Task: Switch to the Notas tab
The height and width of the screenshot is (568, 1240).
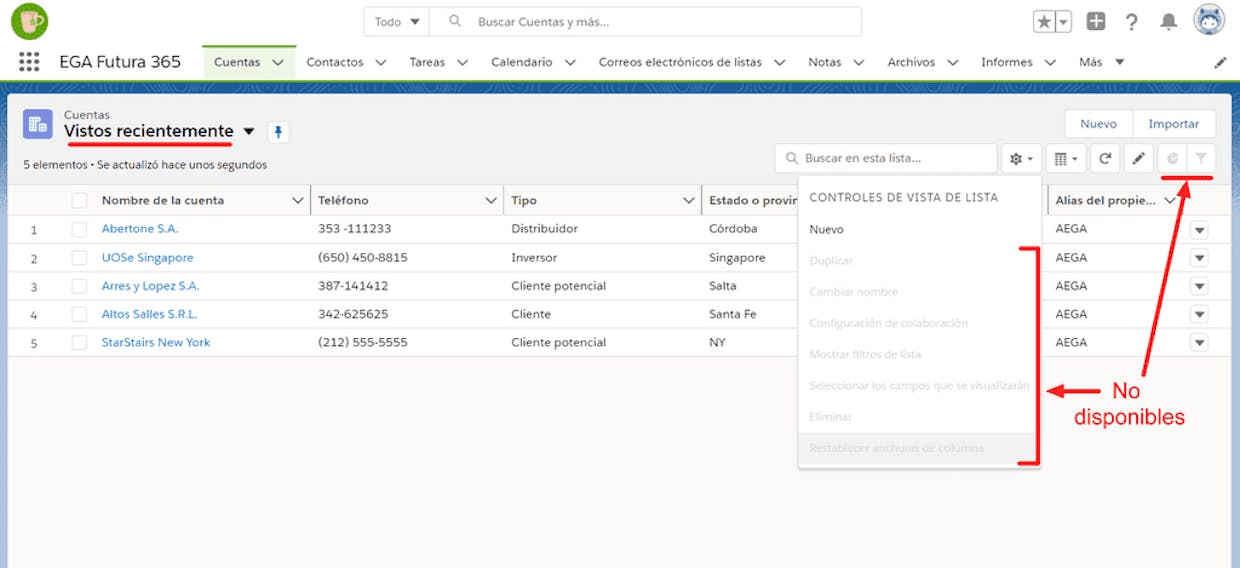Action: pyautogui.click(x=825, y=62)
